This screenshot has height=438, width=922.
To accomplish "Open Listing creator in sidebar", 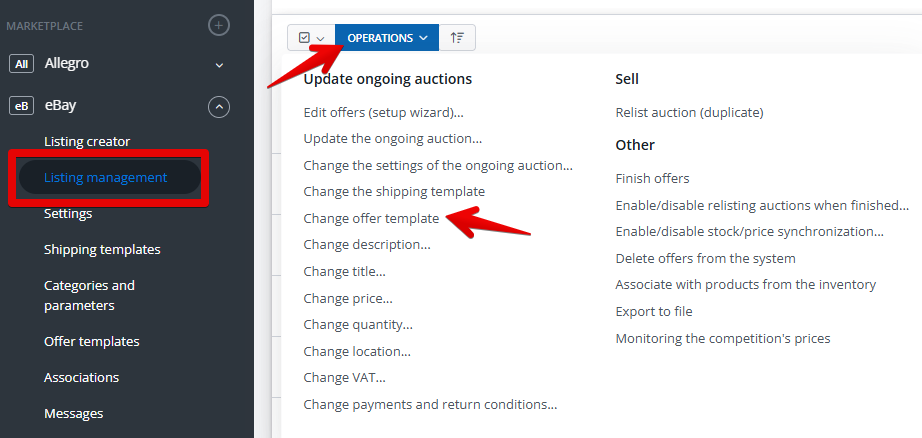I will [x=87, y=142].
